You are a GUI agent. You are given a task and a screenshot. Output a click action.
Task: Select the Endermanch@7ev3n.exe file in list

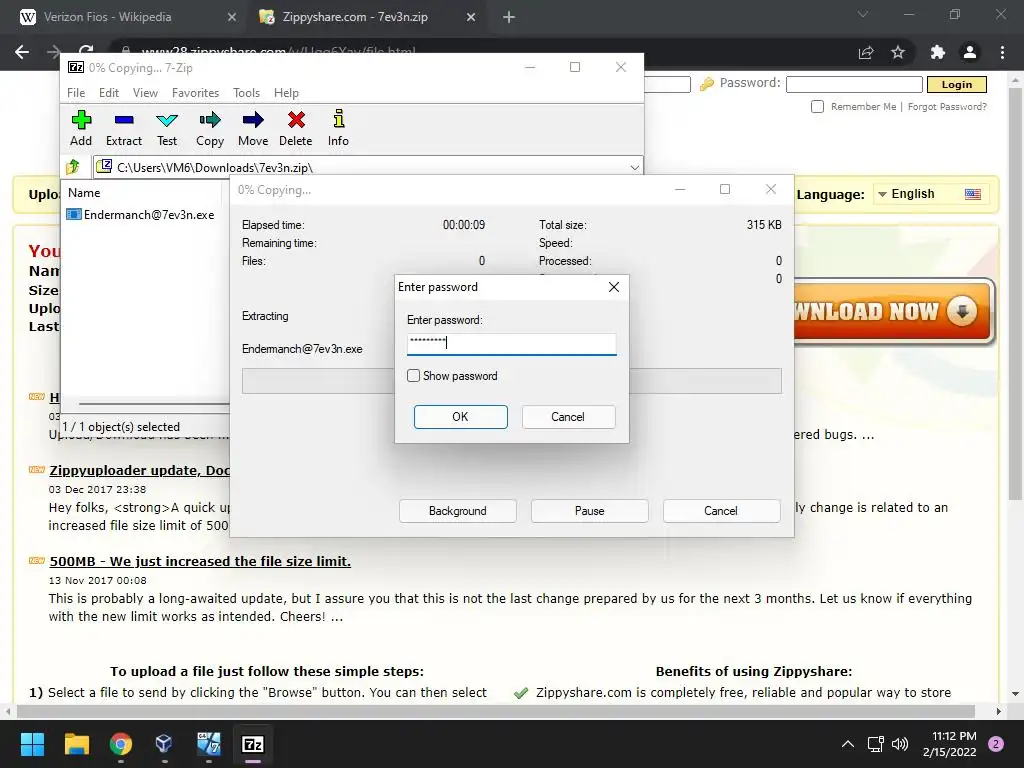point(141,214)
